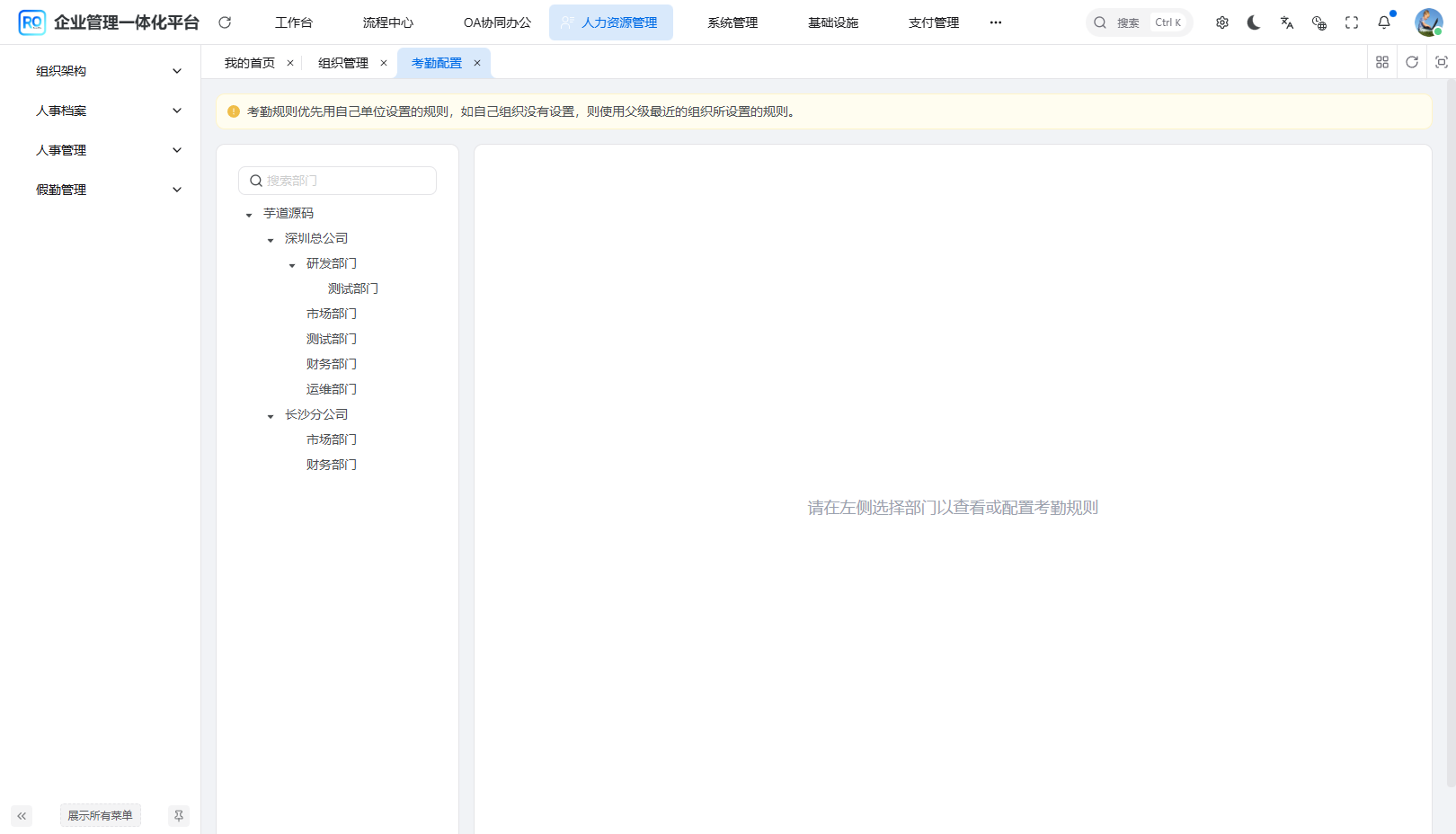Click the 展示所有菜单 button

(x=100, y=815)
